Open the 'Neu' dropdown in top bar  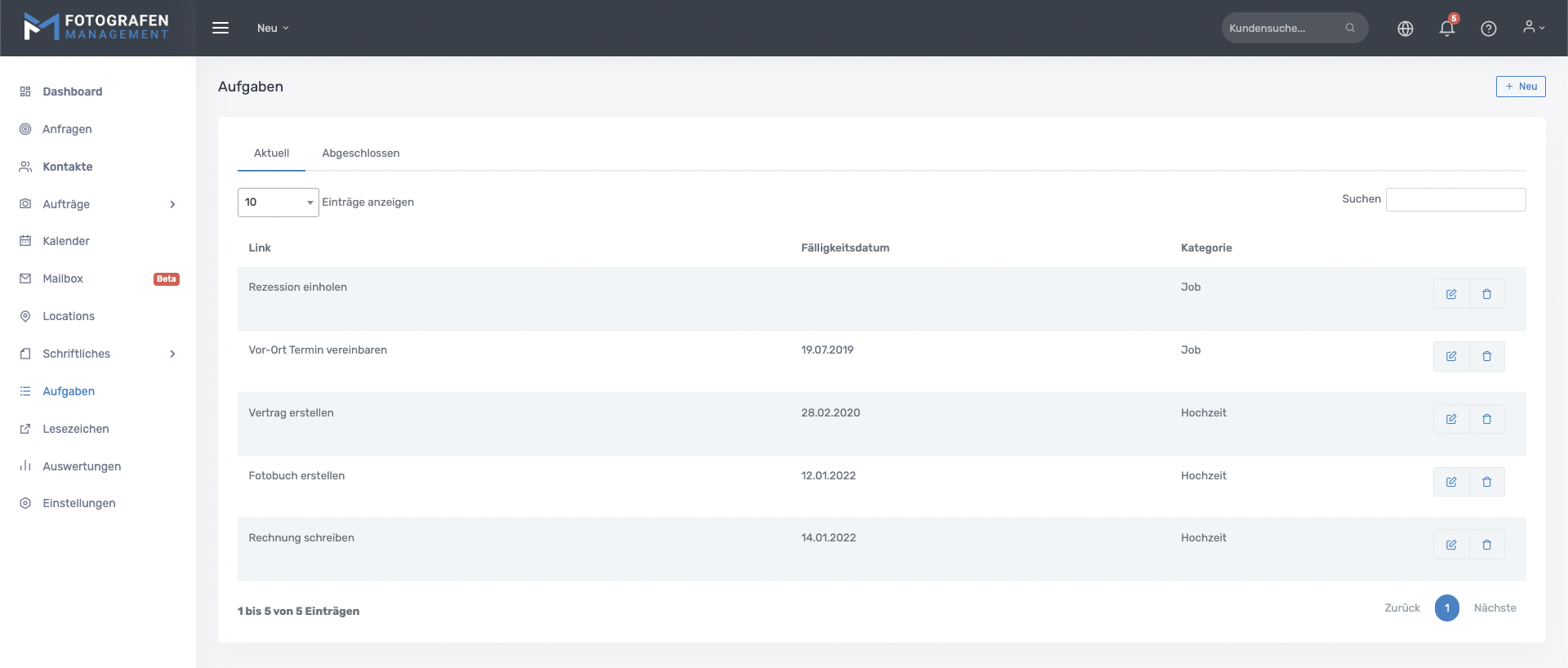[273, 28]
